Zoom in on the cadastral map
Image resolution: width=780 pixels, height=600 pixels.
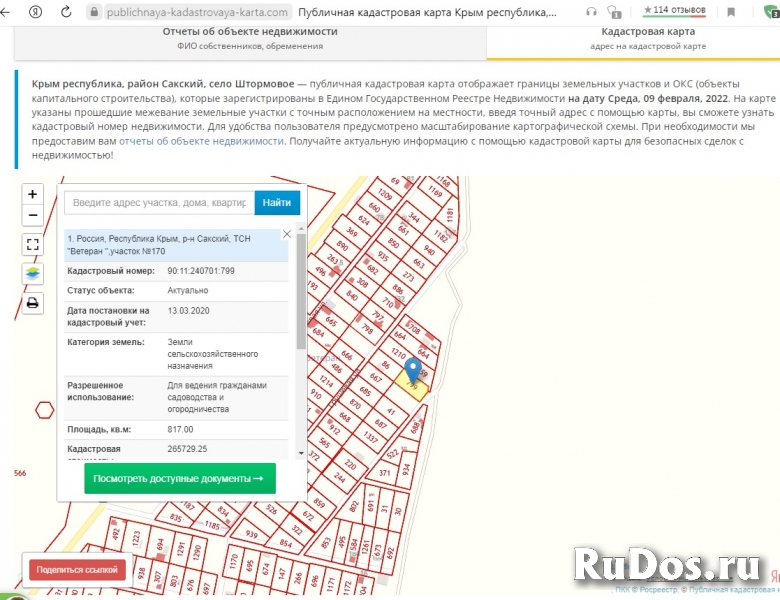tap(33, 194)
